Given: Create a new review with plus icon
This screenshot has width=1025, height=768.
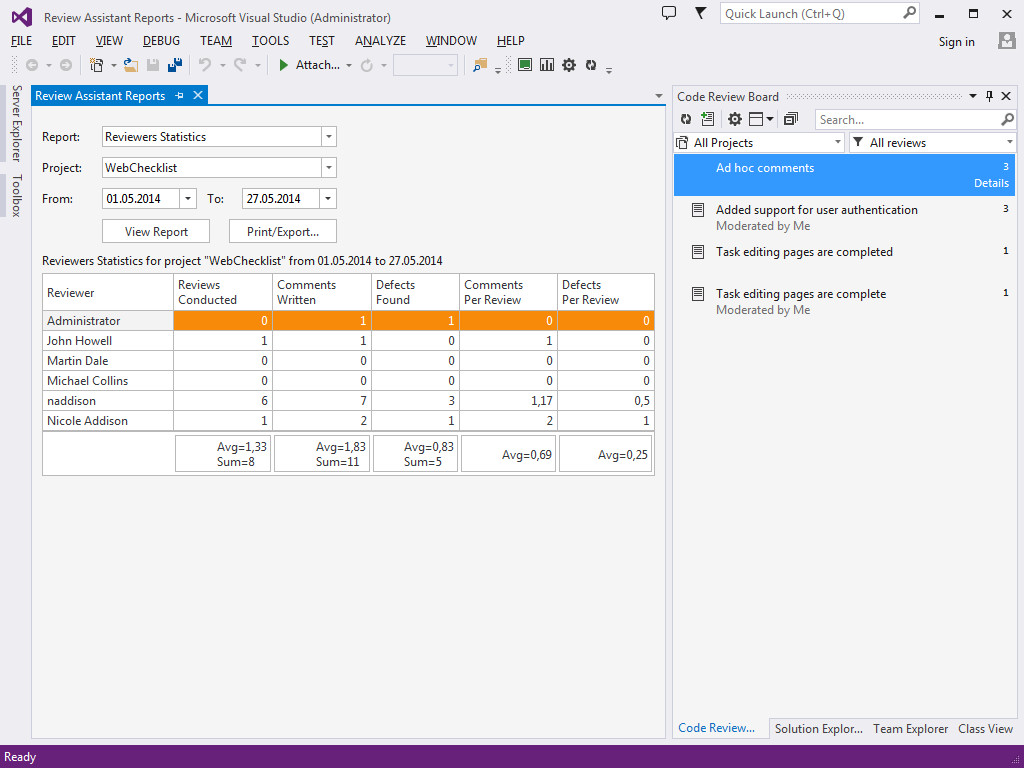Looking at the screenshot, I should [707, 119].
